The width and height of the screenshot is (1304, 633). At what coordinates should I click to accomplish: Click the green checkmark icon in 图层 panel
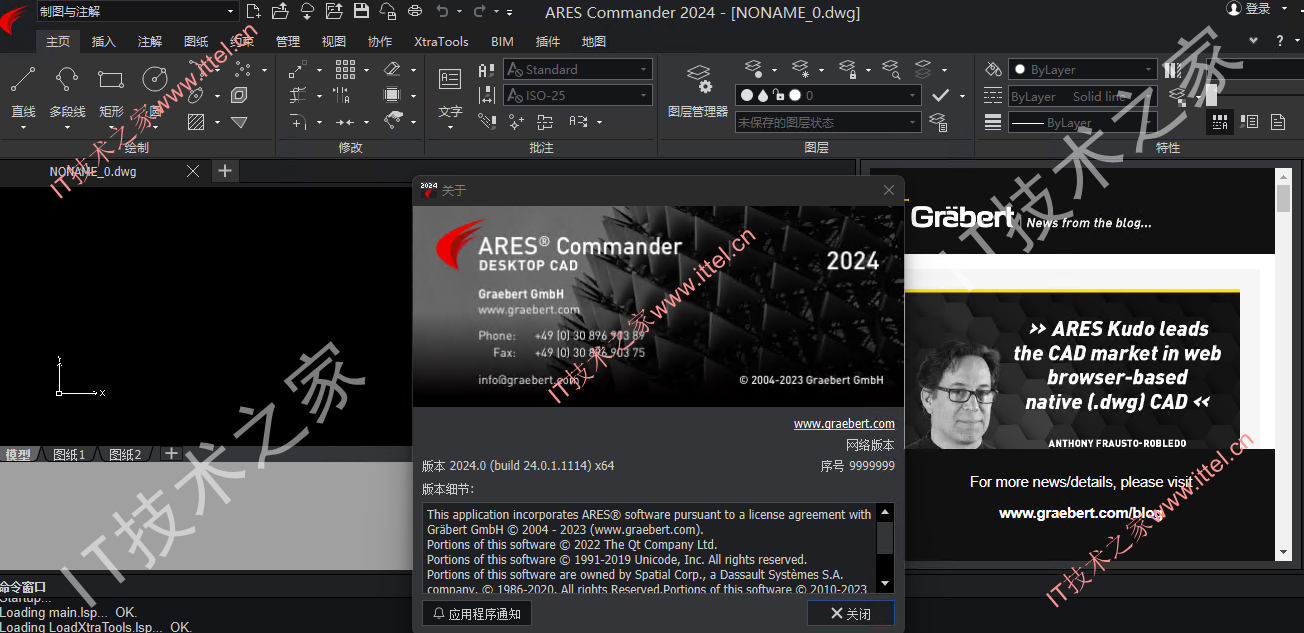(x=940, y=95)
